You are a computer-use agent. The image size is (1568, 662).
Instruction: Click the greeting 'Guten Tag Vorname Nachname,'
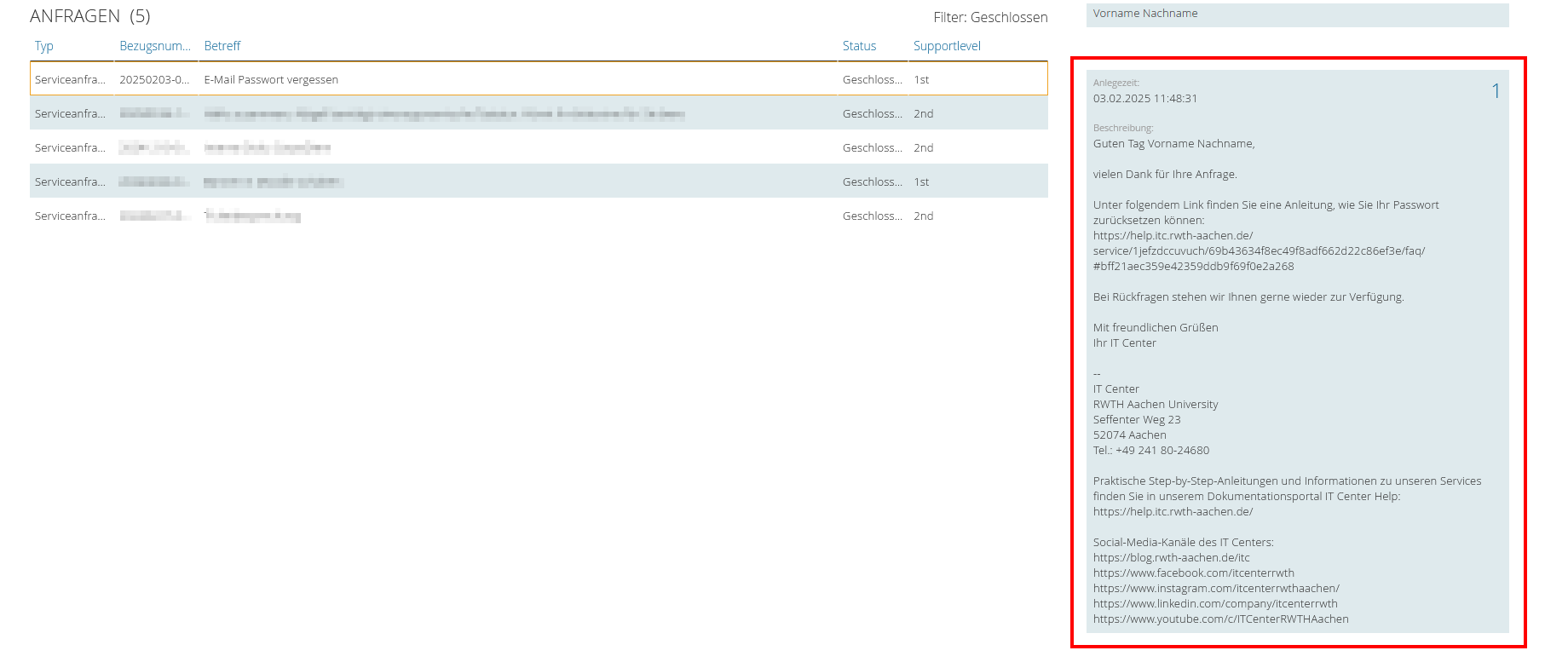[1173, 144]
